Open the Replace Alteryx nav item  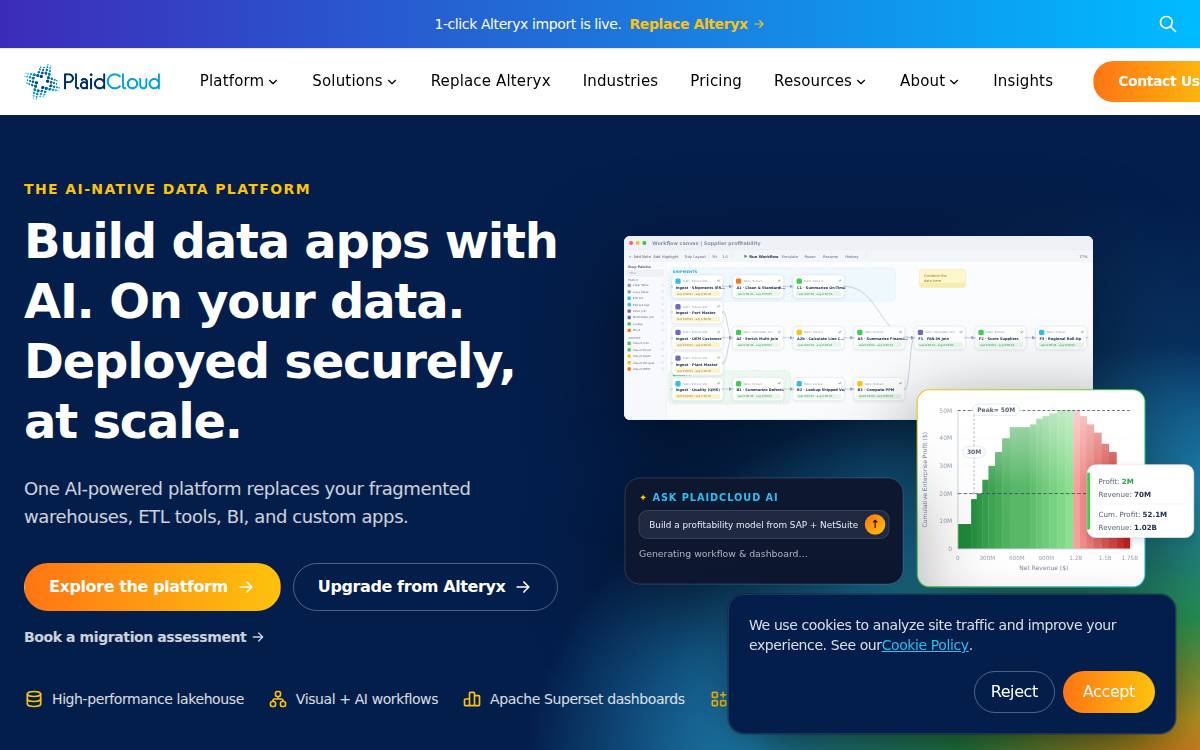(x=491, y=81)
